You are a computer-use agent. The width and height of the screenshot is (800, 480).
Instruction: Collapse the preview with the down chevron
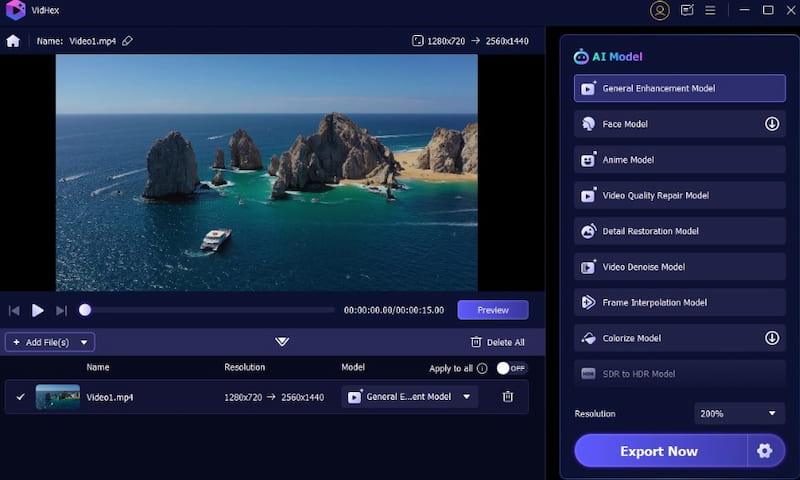(282, 341)
